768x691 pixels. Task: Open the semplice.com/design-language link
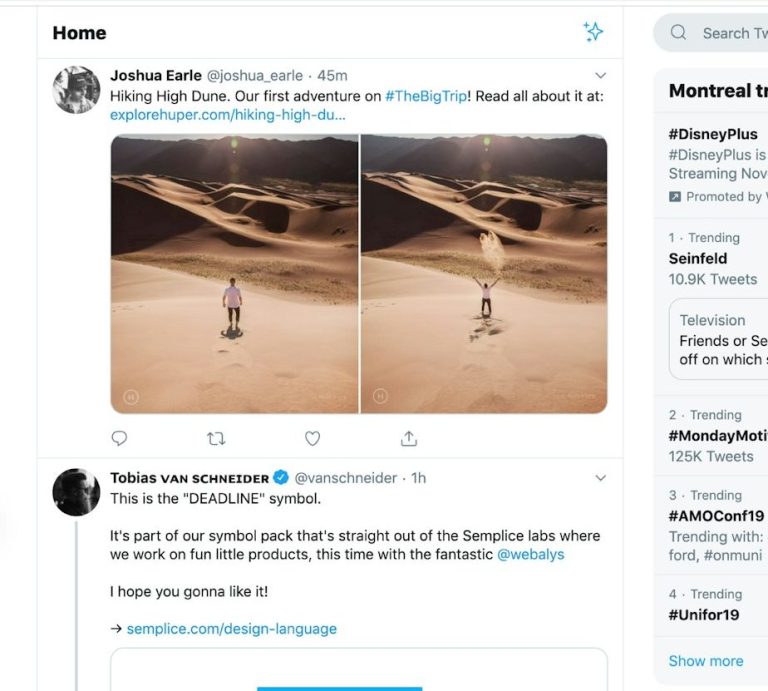pyautogui.click(x=232, y=629)
